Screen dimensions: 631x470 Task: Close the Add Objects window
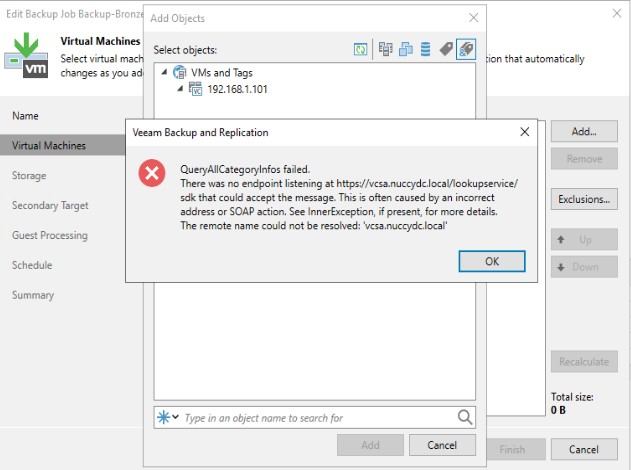(474, 18)
